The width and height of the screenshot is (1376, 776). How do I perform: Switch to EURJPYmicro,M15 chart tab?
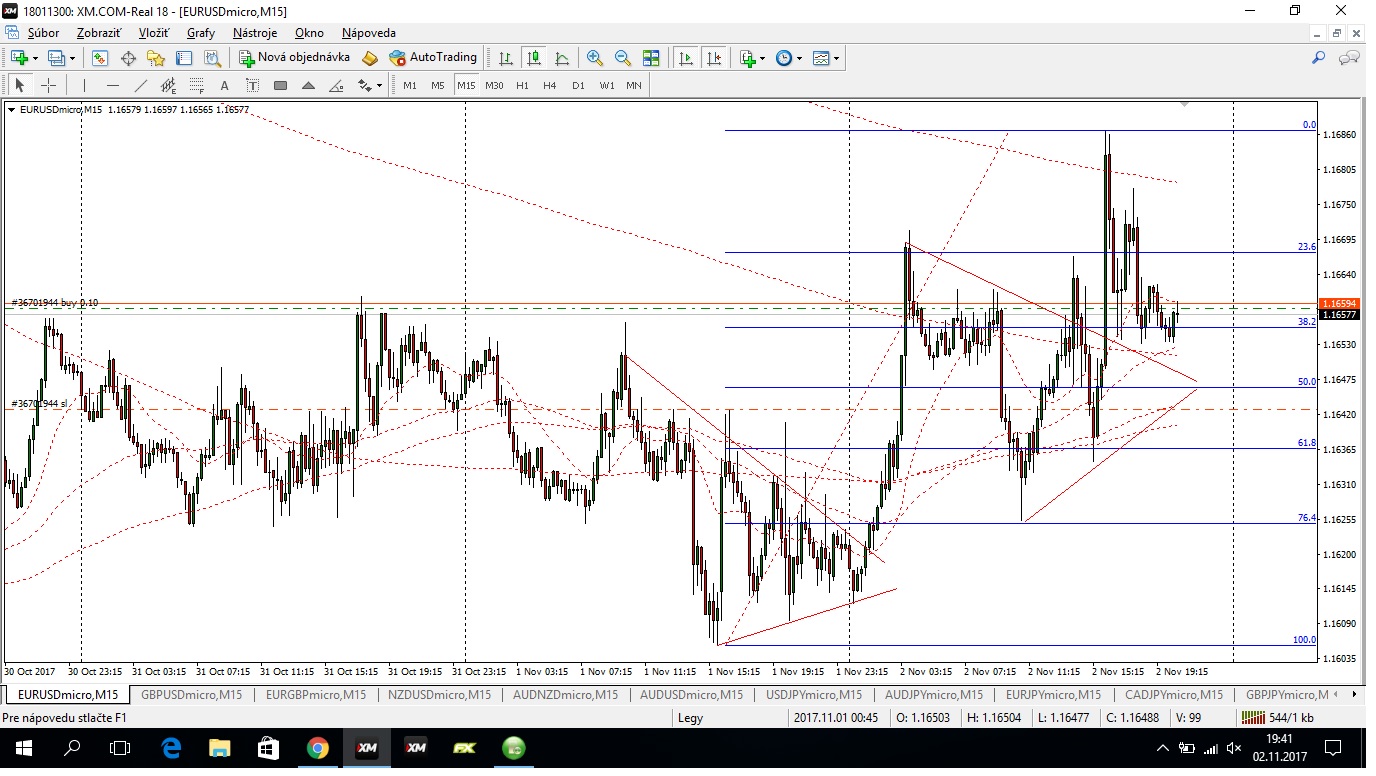[x=1053, y=694]
